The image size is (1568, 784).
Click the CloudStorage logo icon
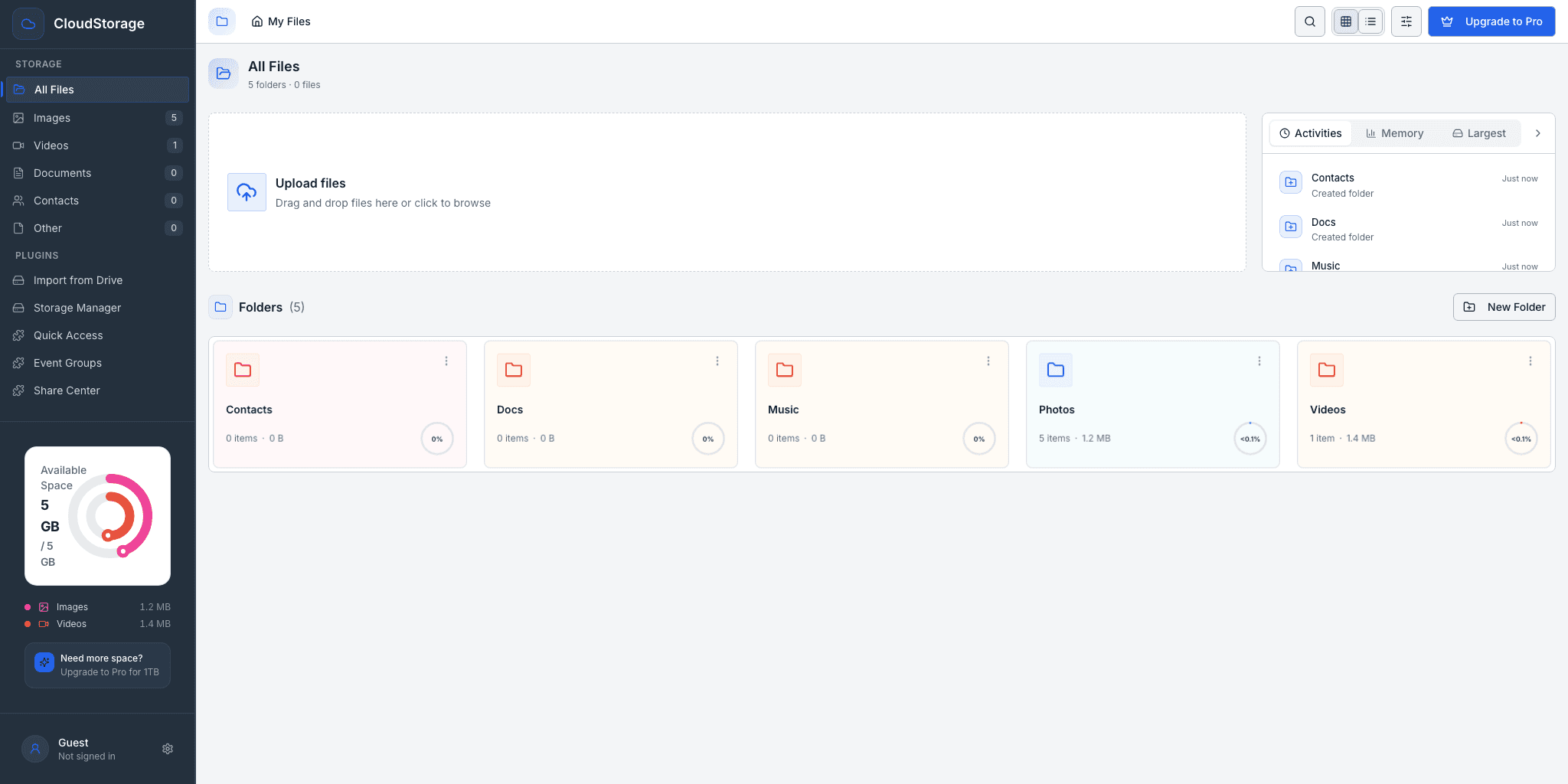coord(28,24)
